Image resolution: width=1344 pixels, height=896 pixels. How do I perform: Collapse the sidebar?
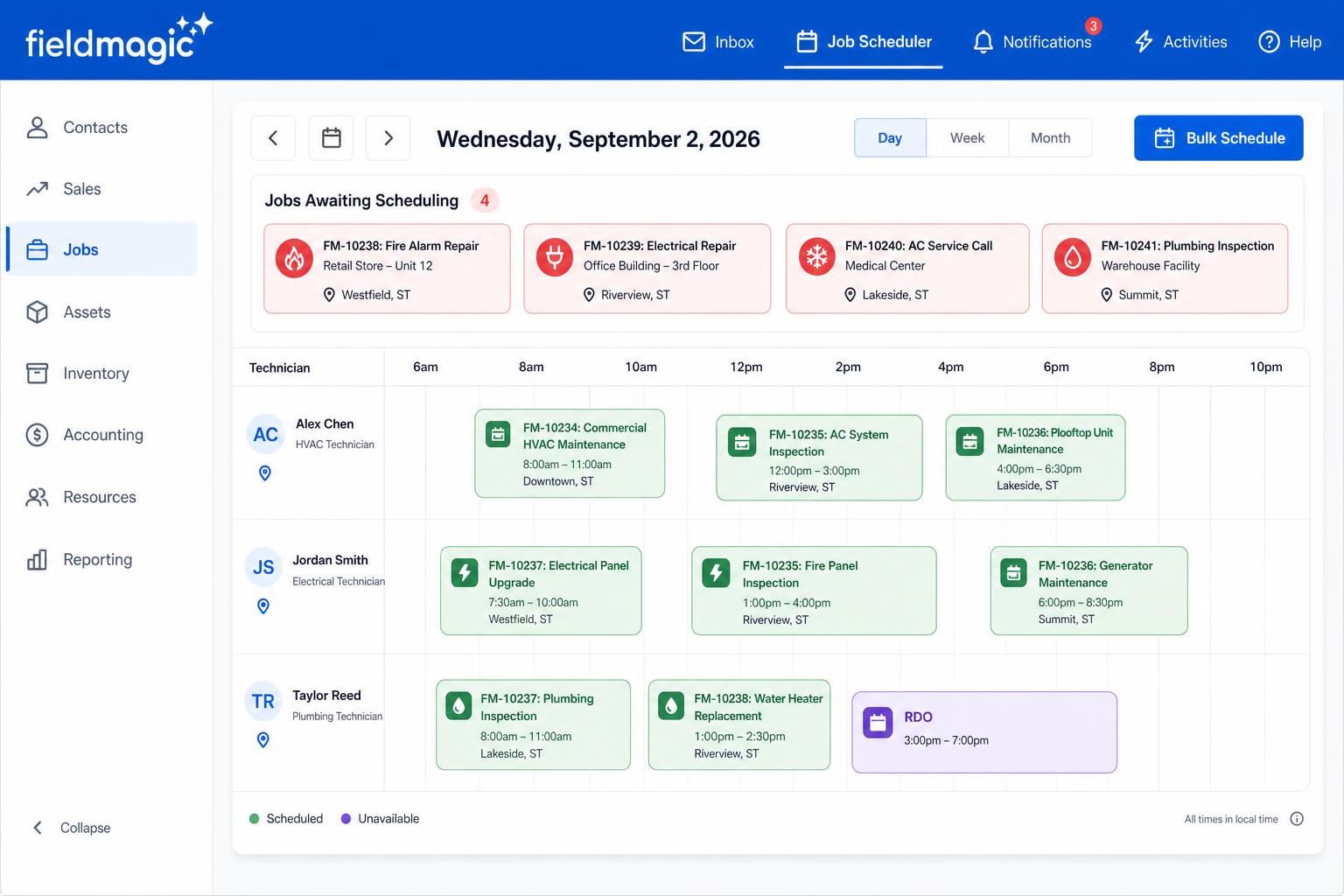[x=72, y=828]
